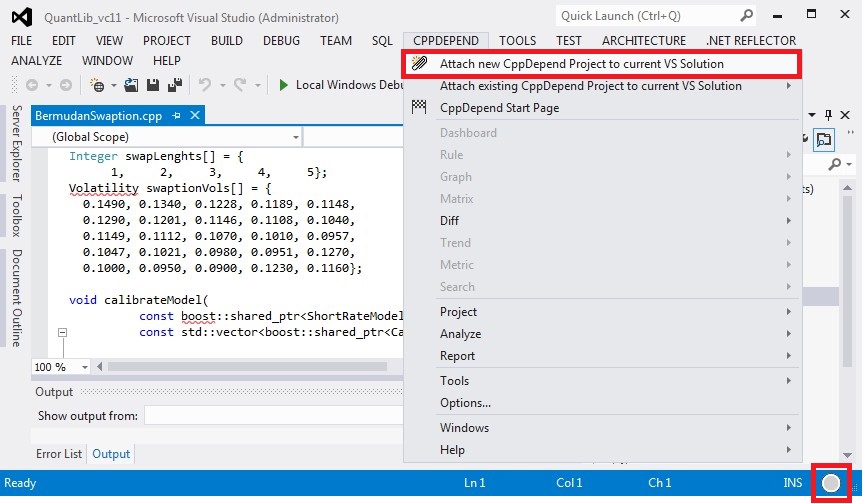Click Local Windows Debugger button

pyautogui.click(x=341, y=85)
